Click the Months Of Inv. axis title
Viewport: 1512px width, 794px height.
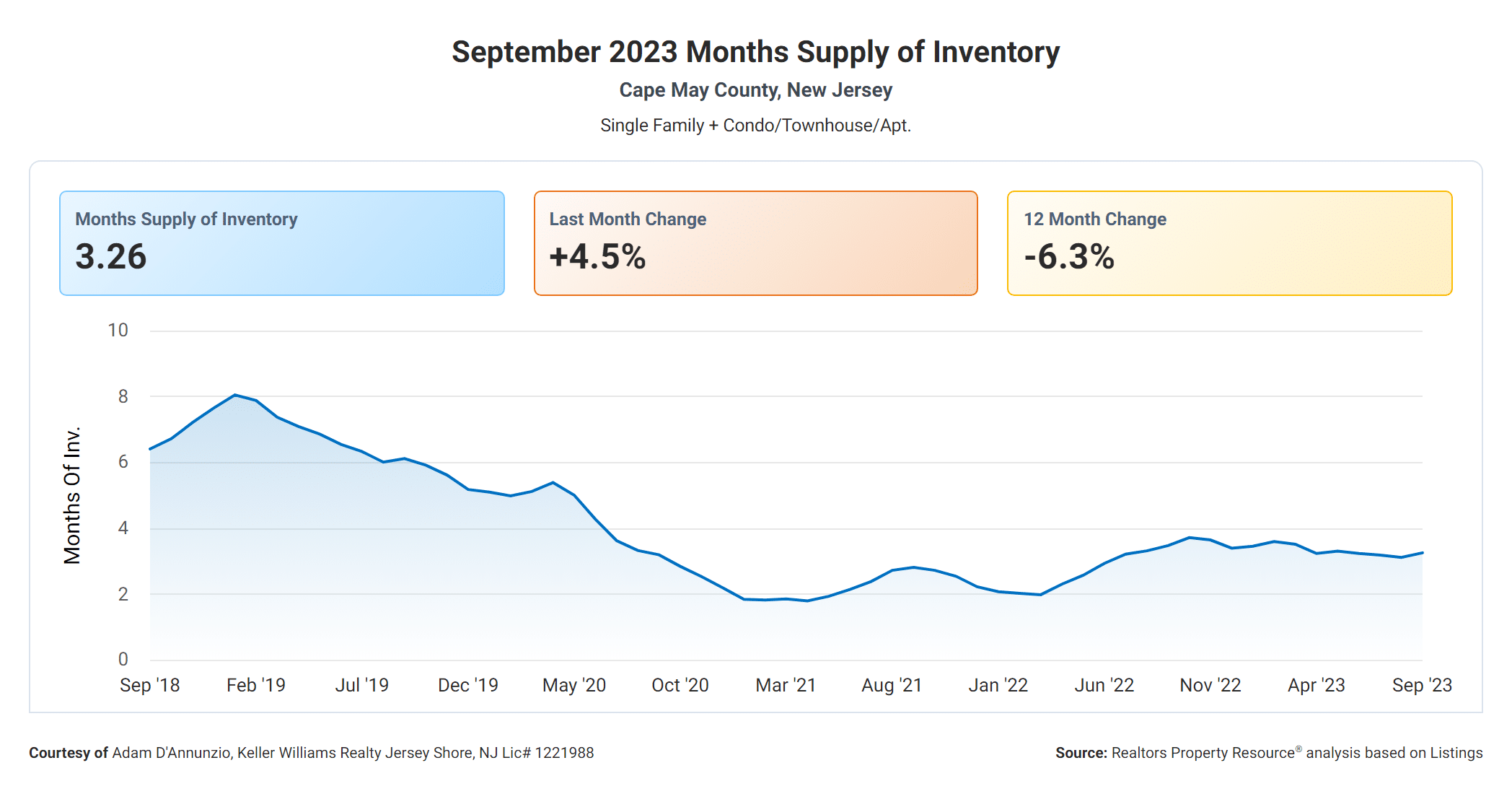(x=72, y=495)
